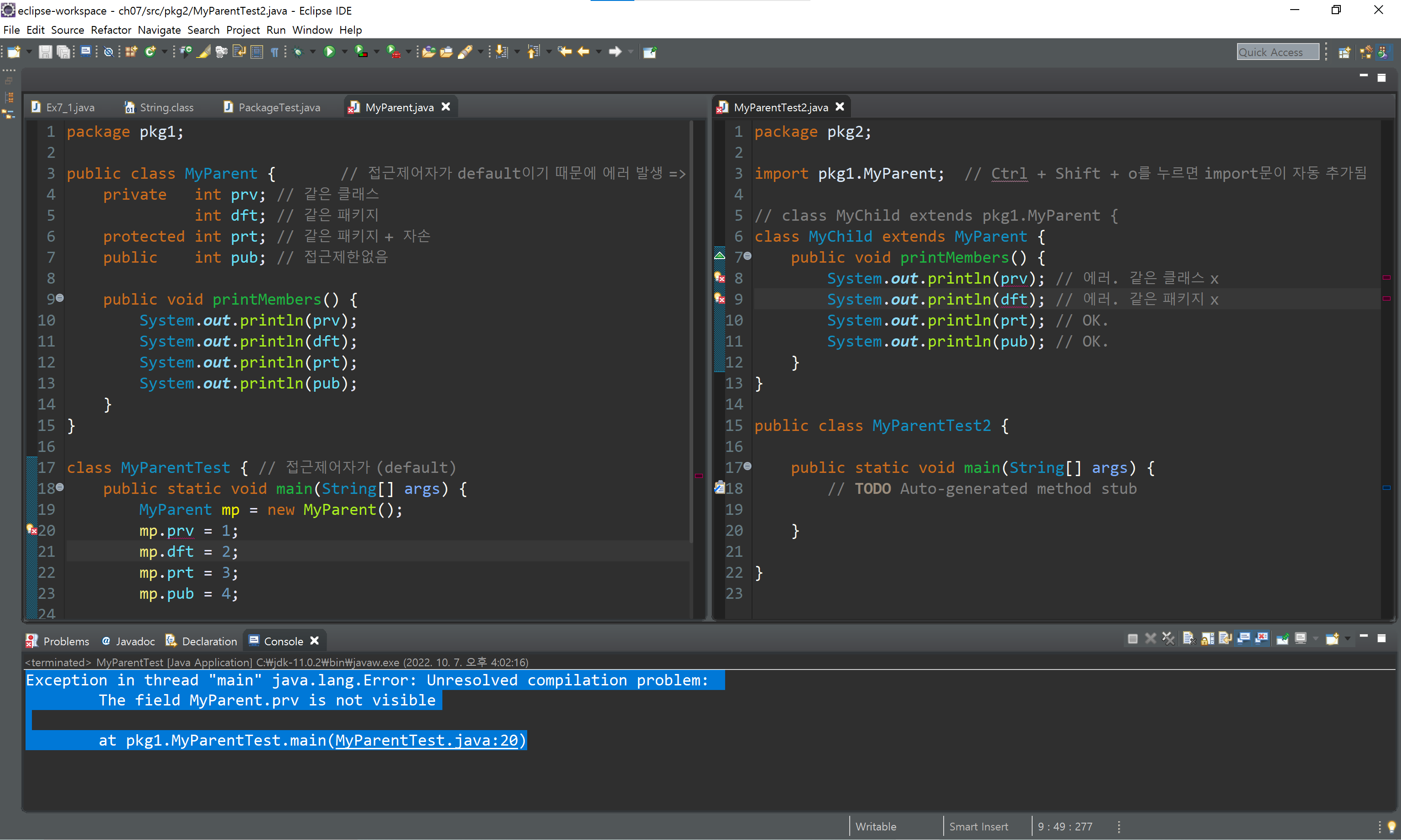Toggle Pin Console button
The image size is (1401, 840).
coord(1283,638)
